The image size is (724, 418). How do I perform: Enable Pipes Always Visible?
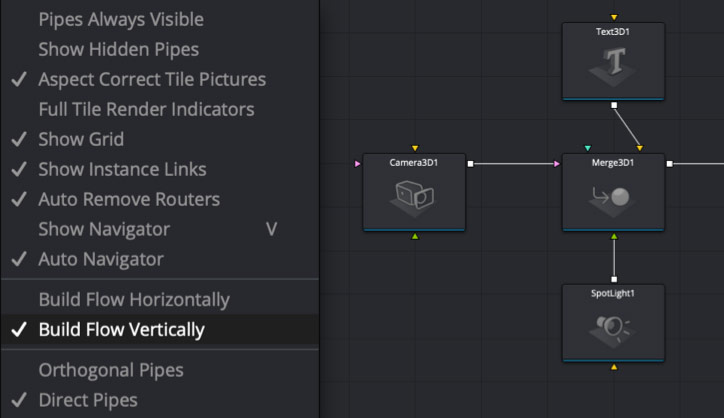click(120, 19)
